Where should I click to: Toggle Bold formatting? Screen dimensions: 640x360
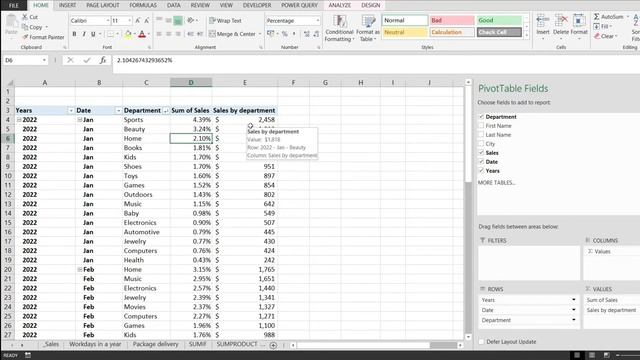74,34
